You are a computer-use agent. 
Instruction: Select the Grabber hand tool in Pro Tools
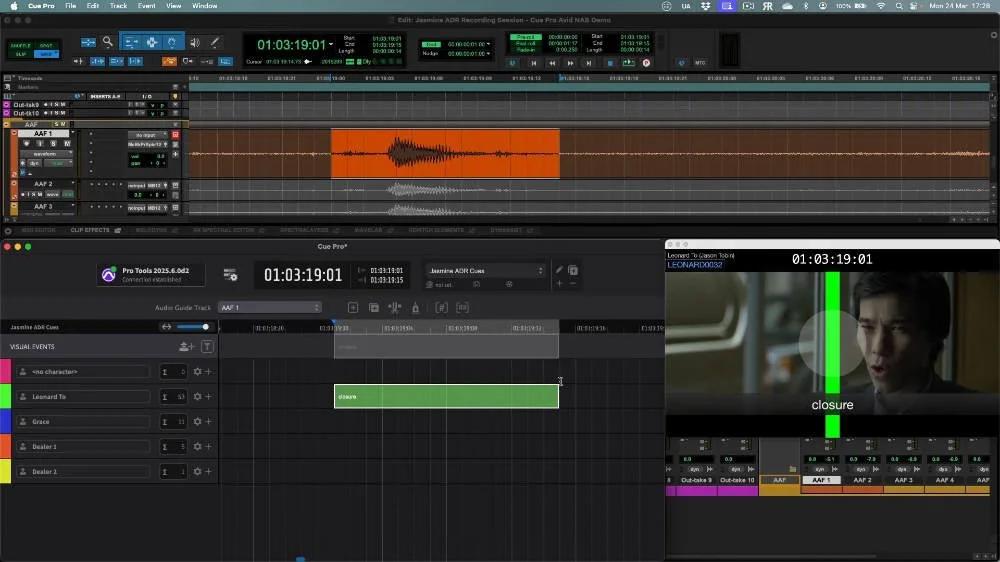point(172,42)
